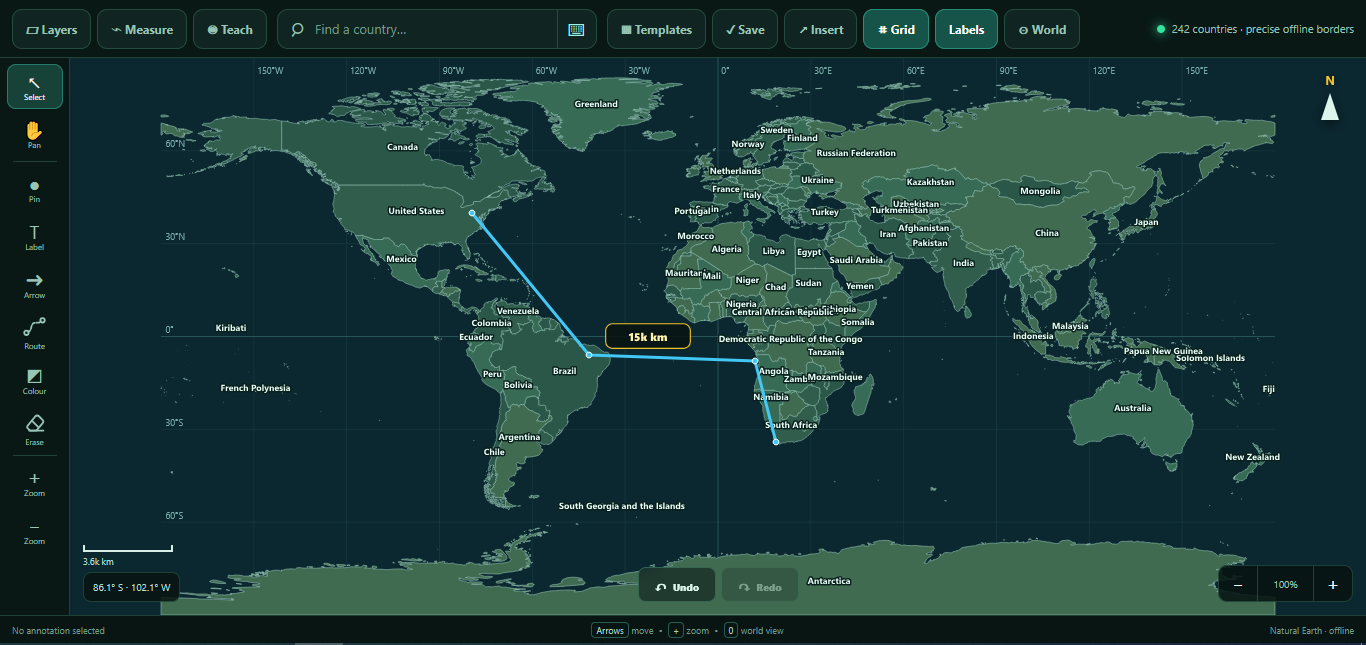The image size is (1366, 645).
Task: Click the French Polynesia label
Action: point(255,388)
